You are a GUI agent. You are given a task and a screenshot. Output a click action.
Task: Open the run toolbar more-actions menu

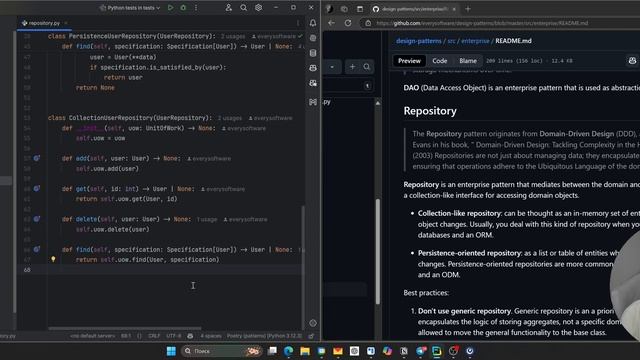[196, 8]
